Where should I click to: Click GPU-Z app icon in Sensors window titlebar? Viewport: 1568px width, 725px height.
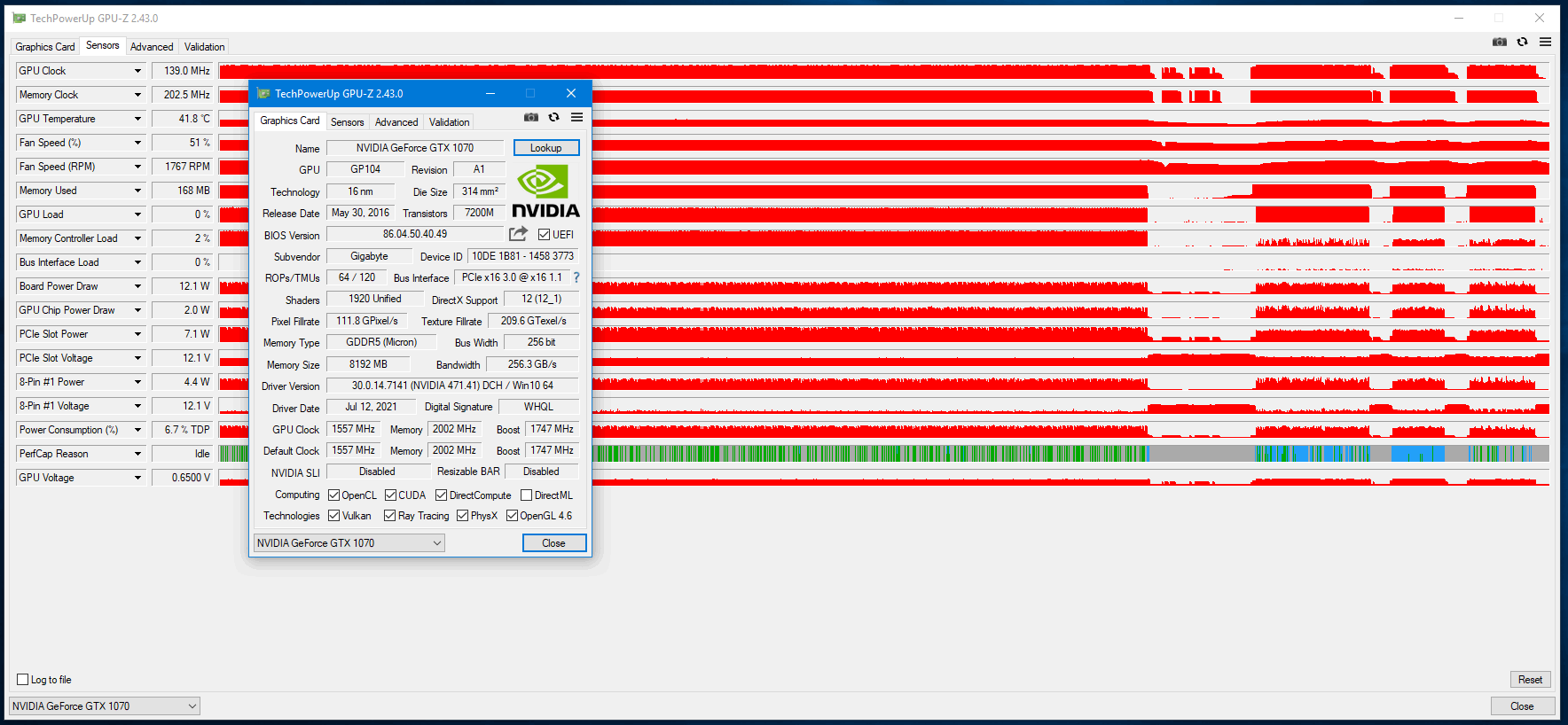point(20,18)
